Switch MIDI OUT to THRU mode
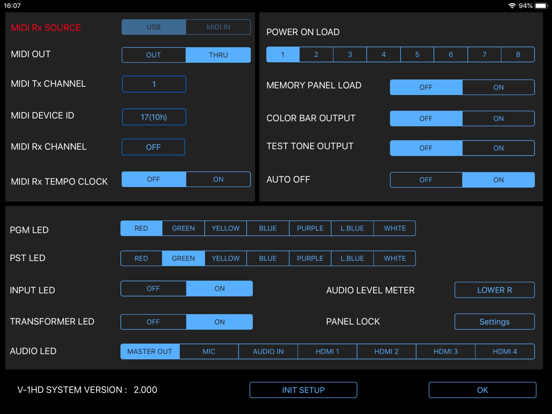Screen dimensions: 552x414 (x=218, y=55)
